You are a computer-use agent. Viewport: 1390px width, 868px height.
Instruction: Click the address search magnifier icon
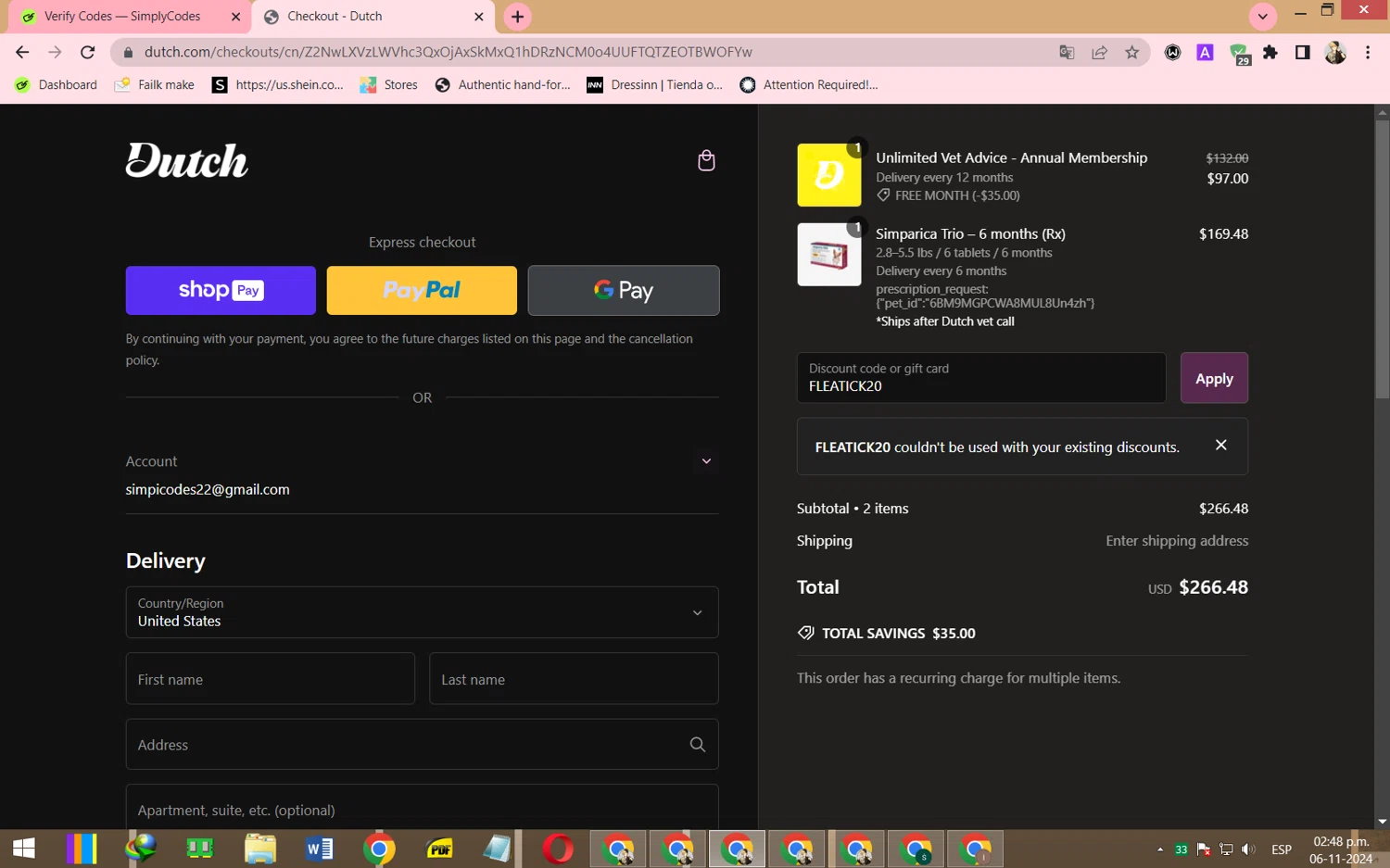click(x=698, y=745)
